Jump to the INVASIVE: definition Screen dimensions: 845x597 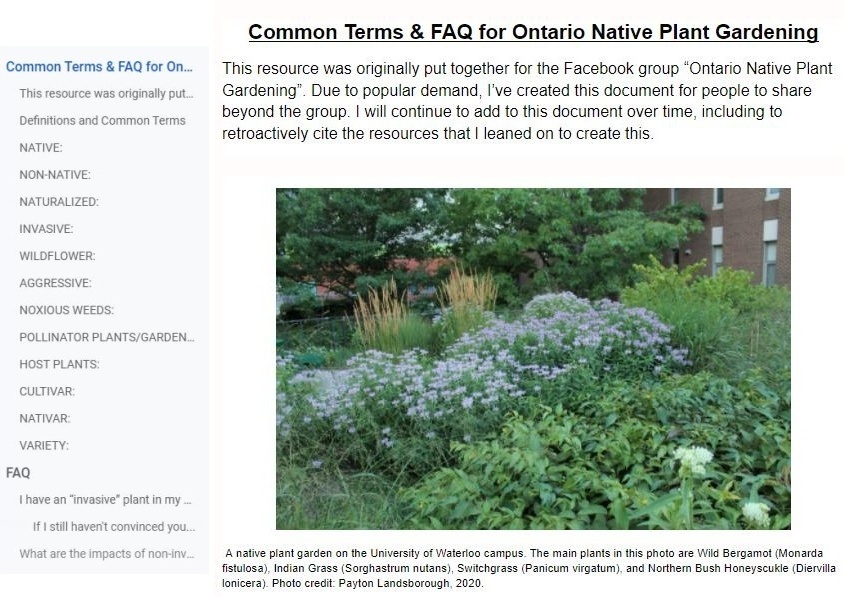(46, 228)
